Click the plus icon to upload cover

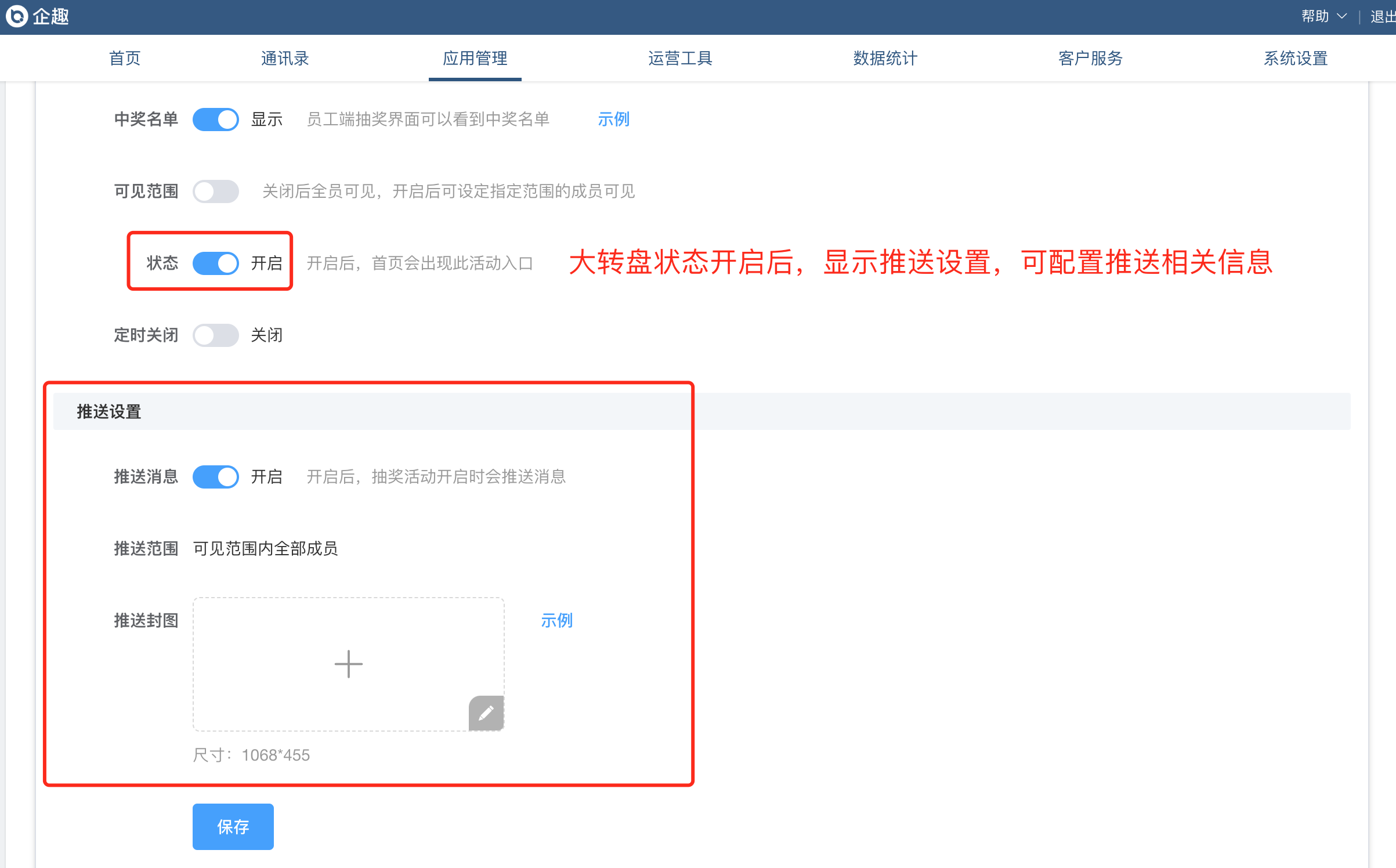[348, 664]
